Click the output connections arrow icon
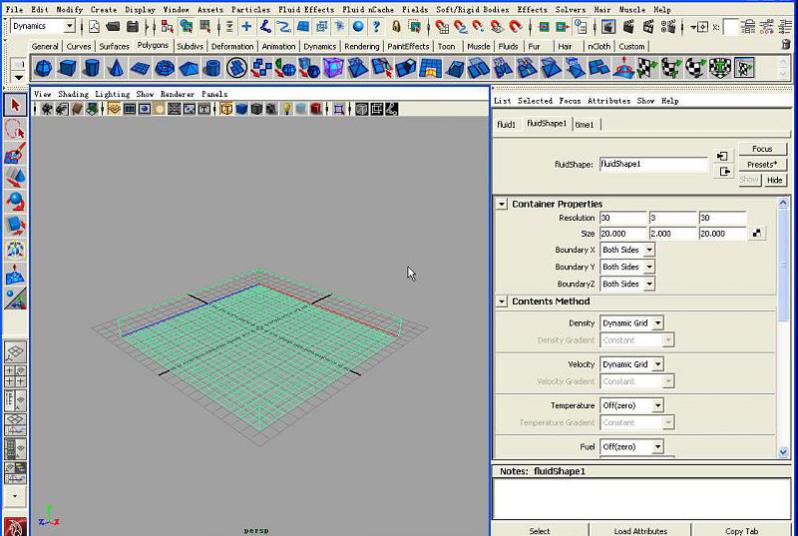This screenshot has height=536, width=798. coord(724,172)
